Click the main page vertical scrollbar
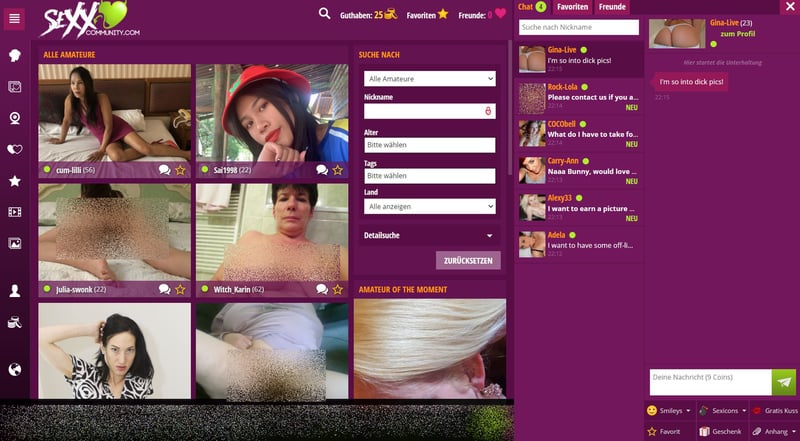This screenshot has width=800, height=441. click(x=510, y=110)
